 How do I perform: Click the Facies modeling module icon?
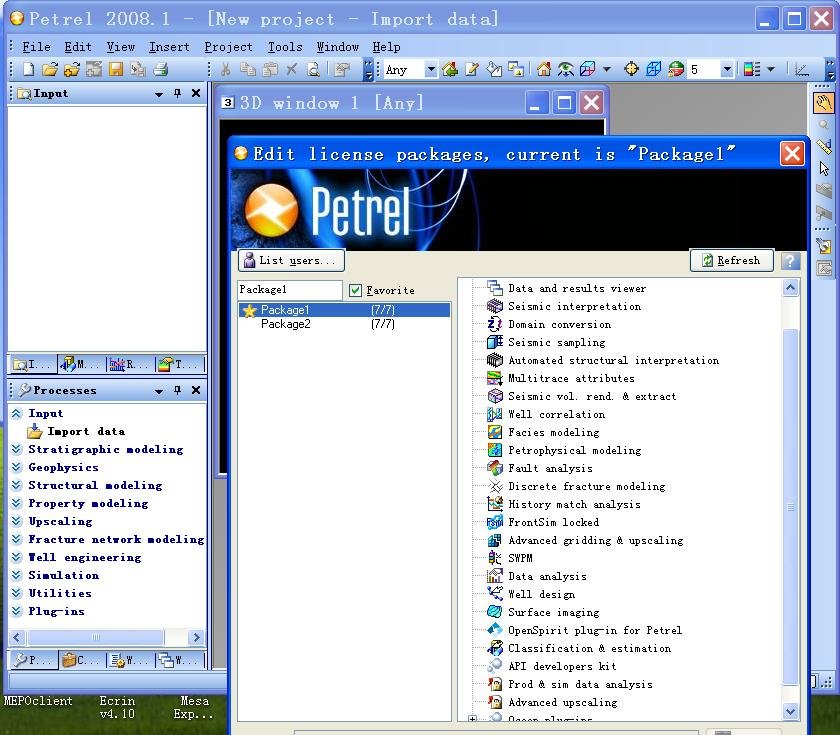click(x=494, y=432)
